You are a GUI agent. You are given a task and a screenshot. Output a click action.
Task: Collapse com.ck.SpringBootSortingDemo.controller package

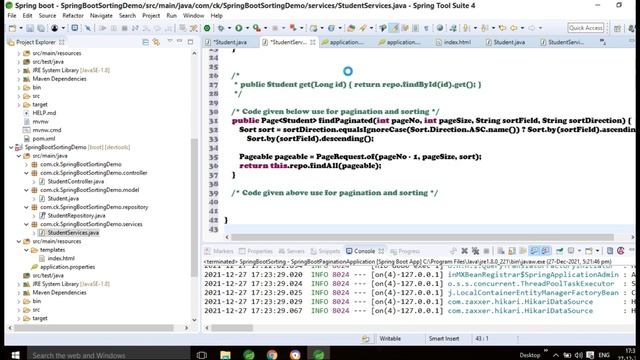pos(27,173)
